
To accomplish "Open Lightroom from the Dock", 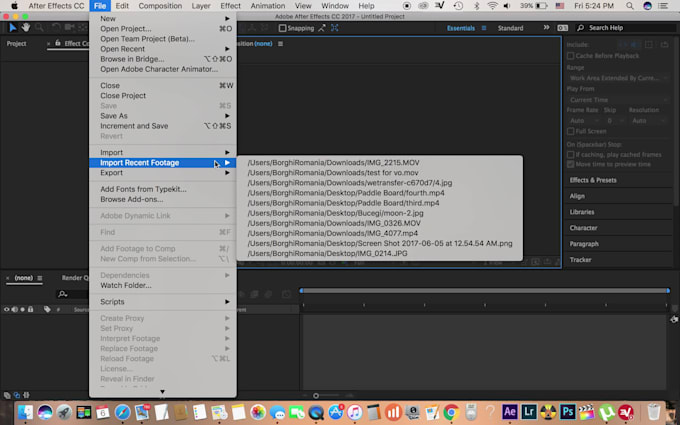I will click(529, 411).
